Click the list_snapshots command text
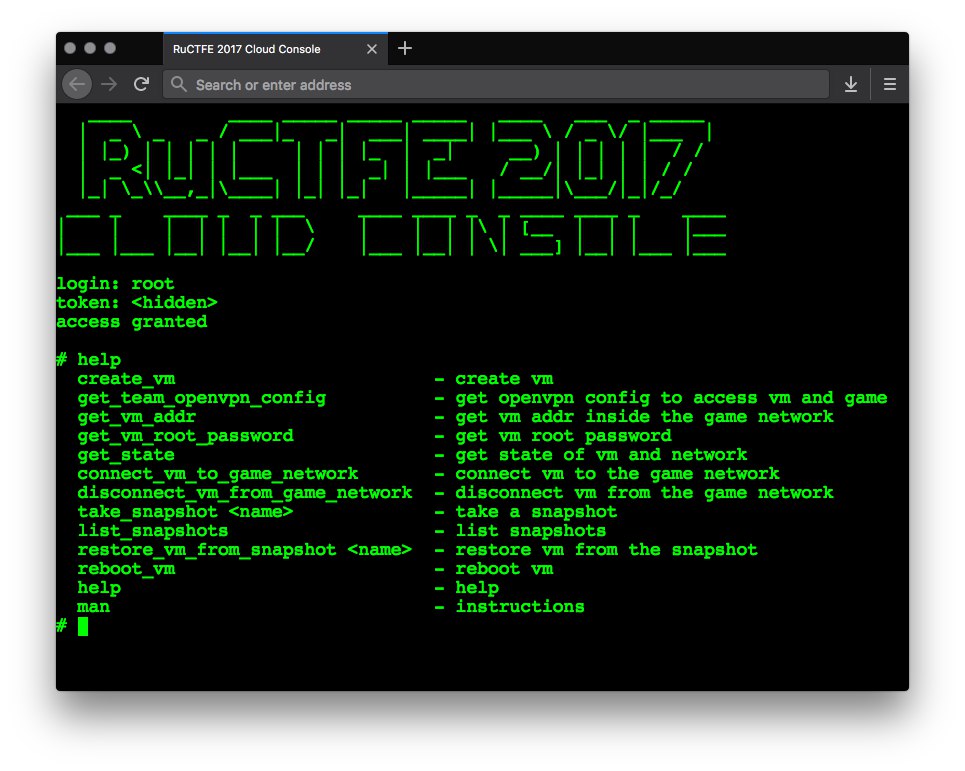 [153, 531]
